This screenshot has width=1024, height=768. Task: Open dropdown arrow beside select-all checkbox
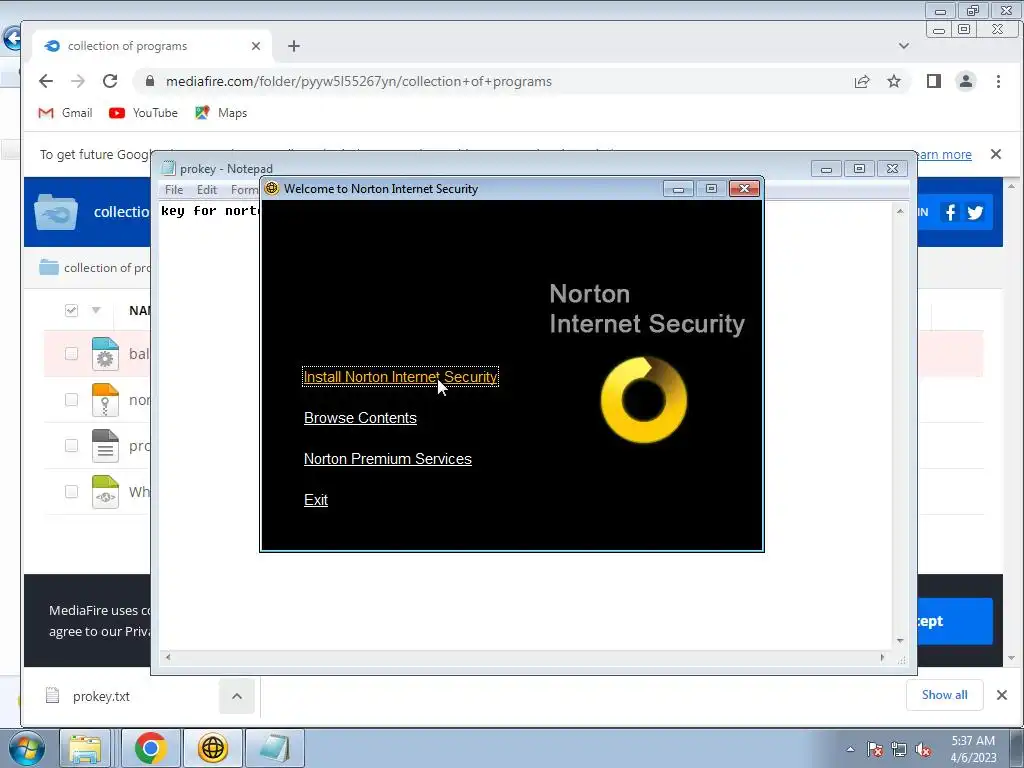tap(96, 310)
